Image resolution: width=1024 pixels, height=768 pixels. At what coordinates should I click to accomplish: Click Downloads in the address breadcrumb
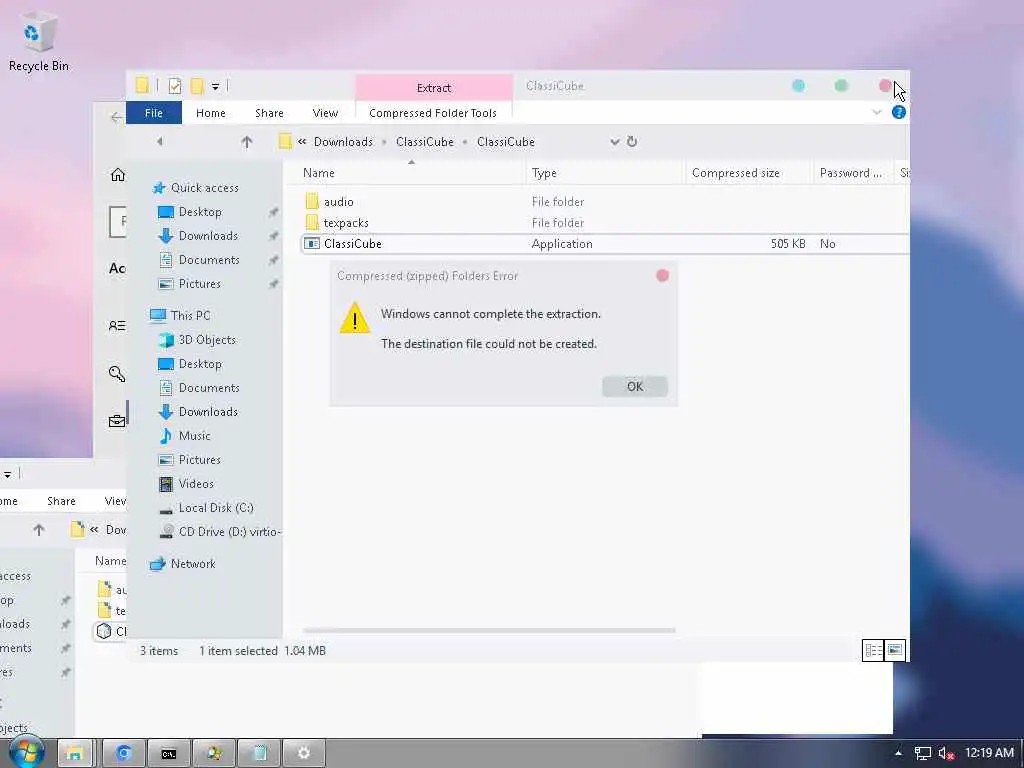(x=343, y=142)
